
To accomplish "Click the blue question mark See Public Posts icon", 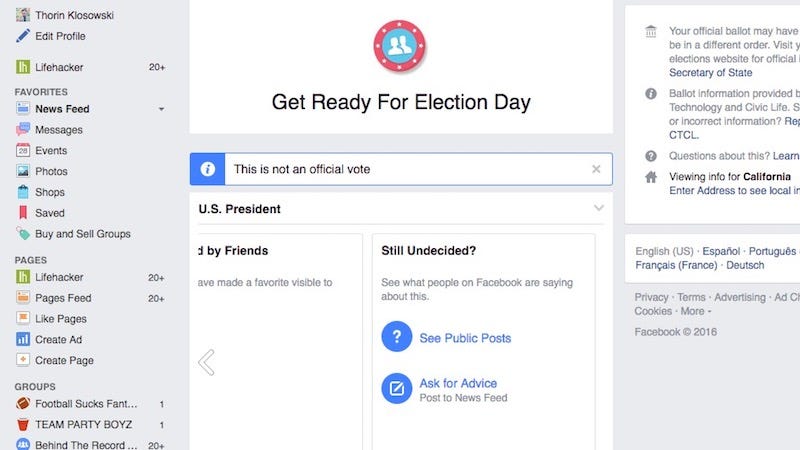I will tap(396, 337).
